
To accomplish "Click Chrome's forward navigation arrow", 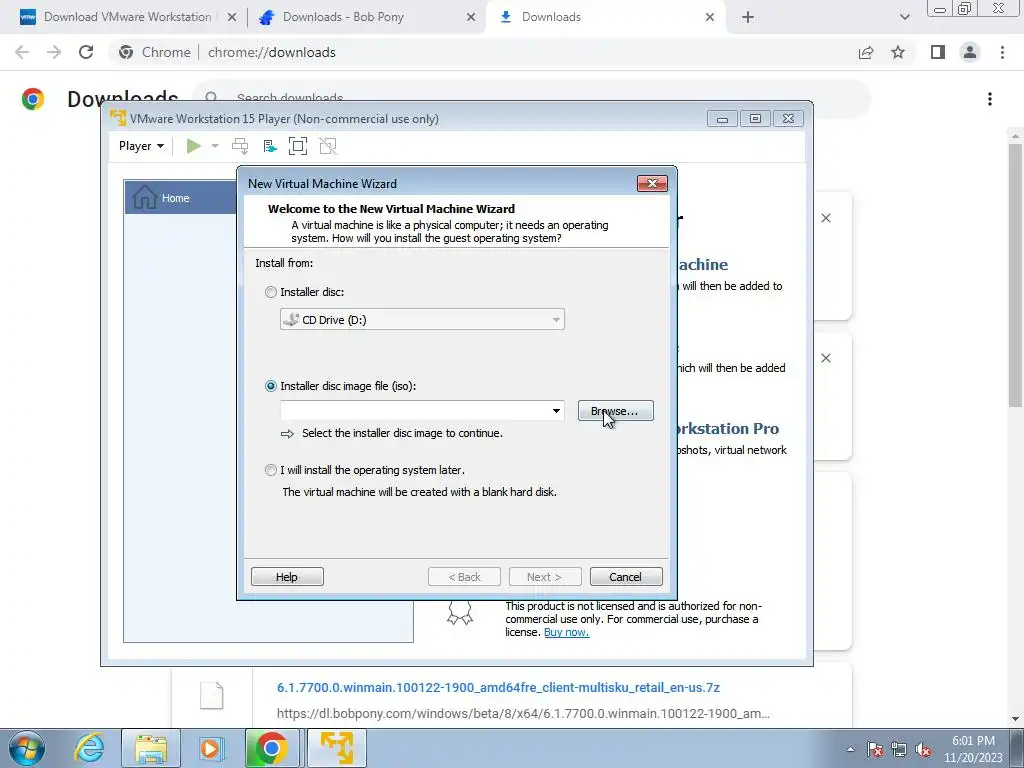I will point(54,52).
